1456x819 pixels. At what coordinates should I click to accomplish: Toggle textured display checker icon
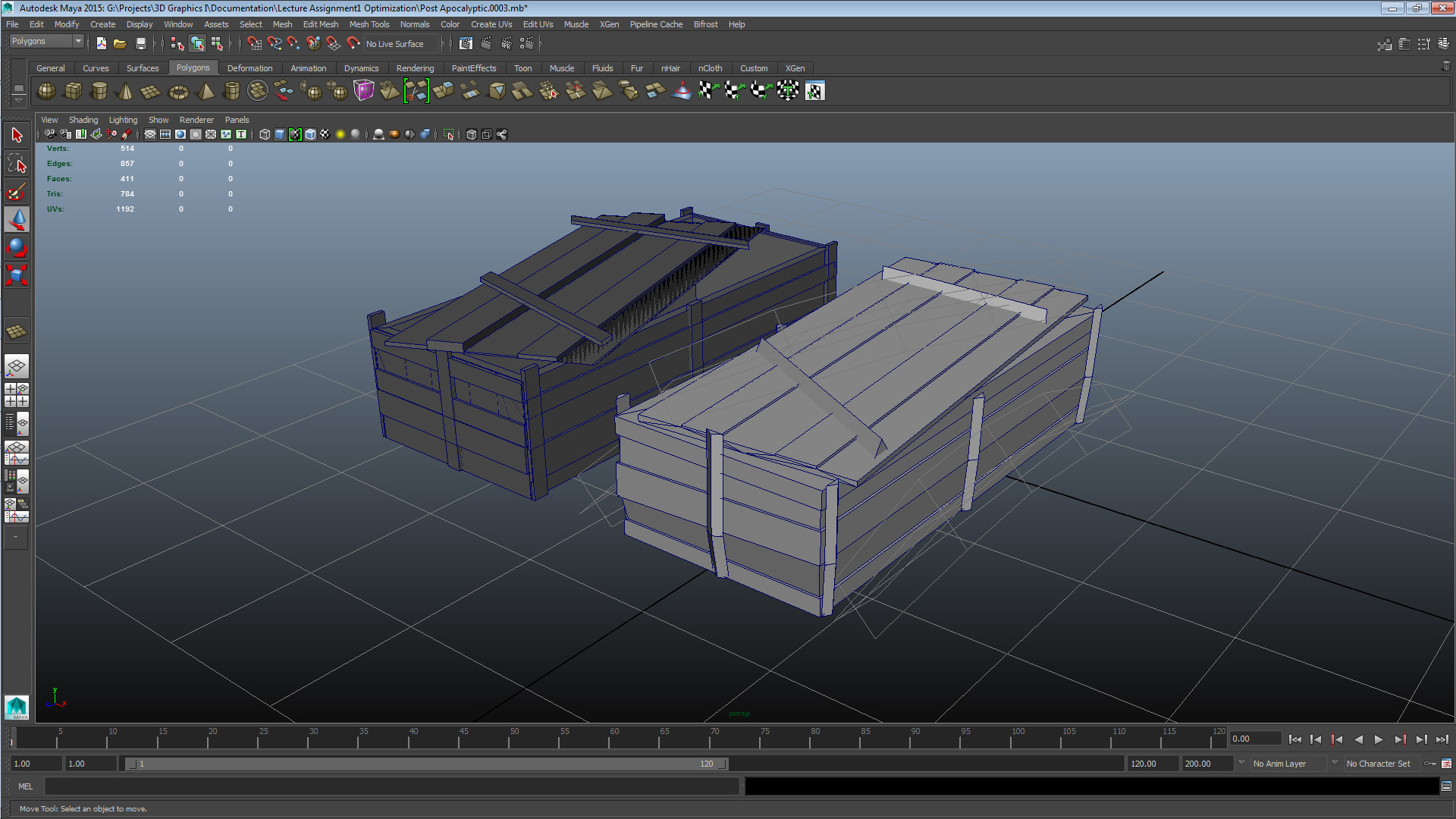click(x=325, y=134)
